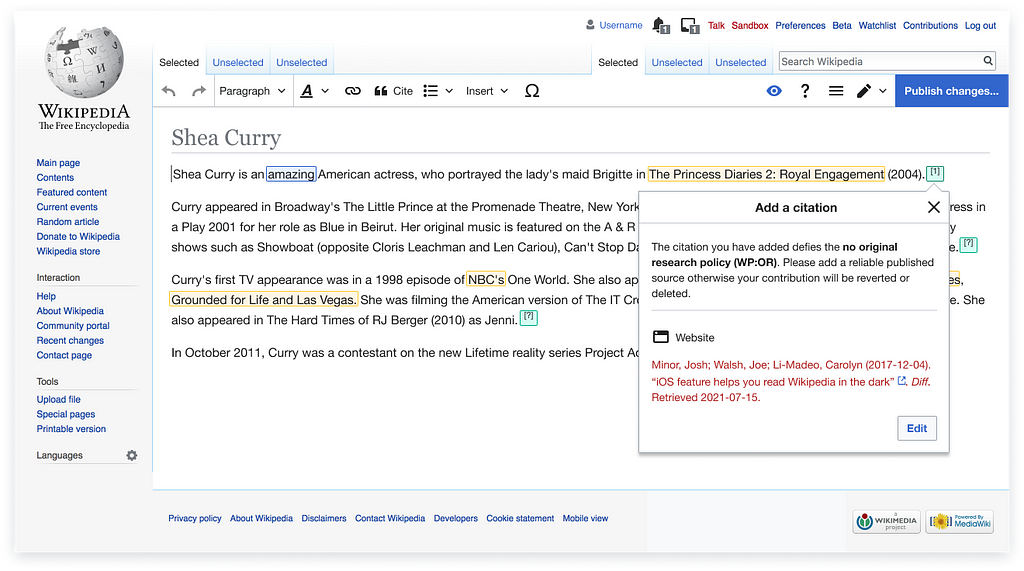
Task: Click Publish changes button
Action: click(x=952, y=91)
